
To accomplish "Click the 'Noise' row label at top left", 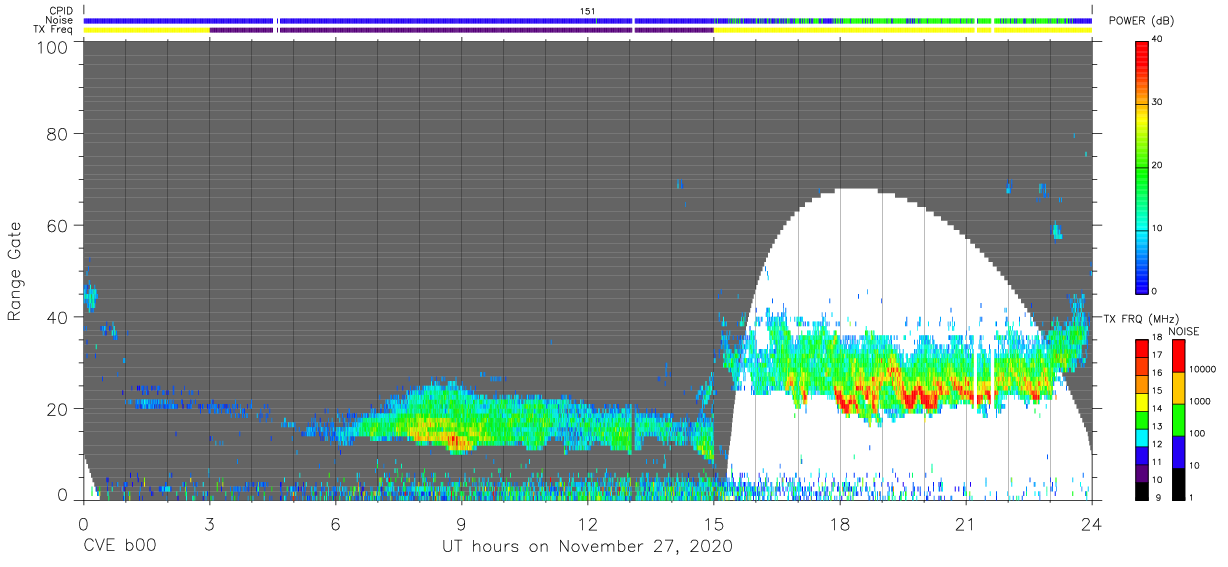I will click(60, 20).
